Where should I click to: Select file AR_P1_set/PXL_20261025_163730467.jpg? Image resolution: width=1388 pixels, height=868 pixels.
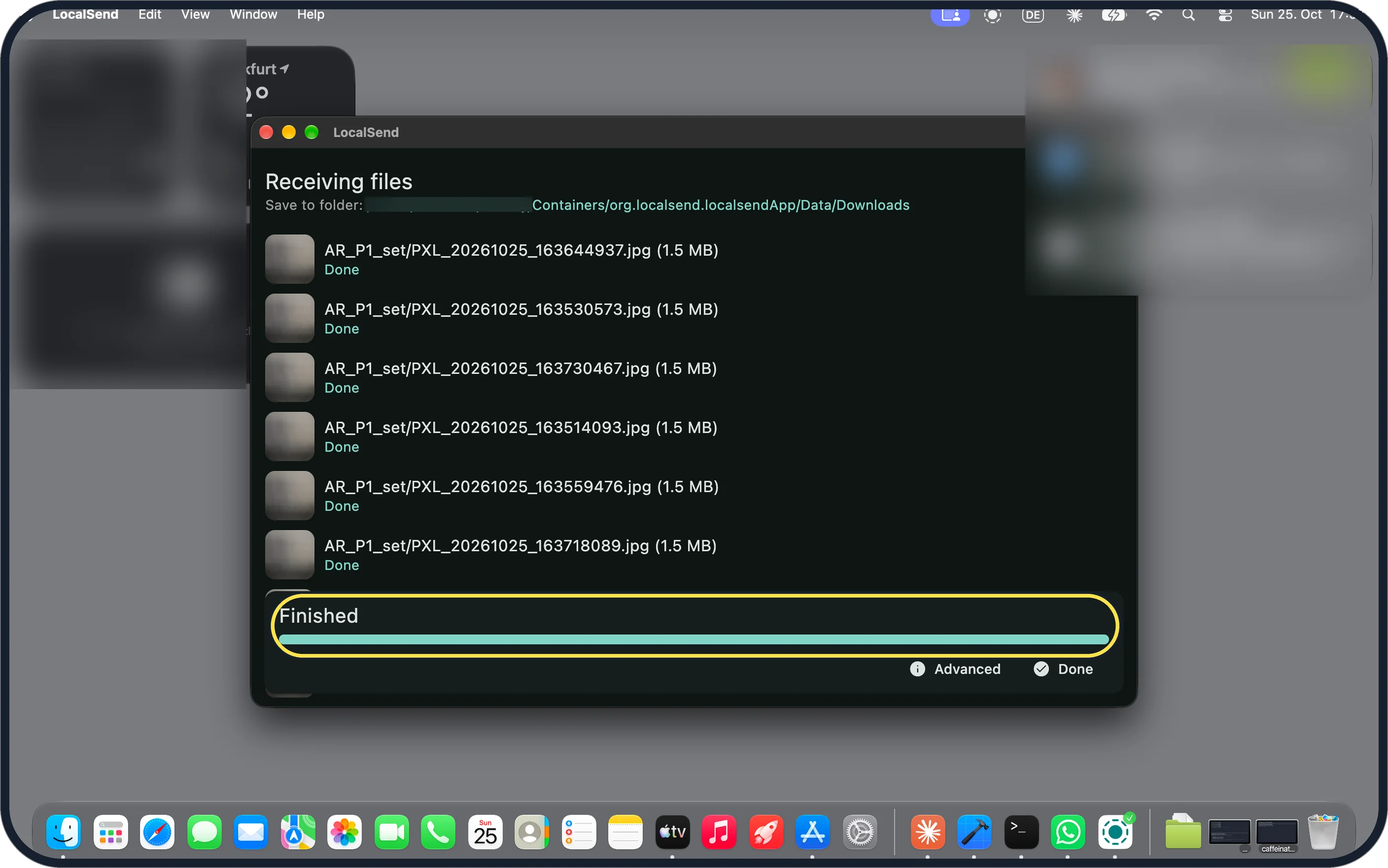pyautogui.click(x=520, y=368)
